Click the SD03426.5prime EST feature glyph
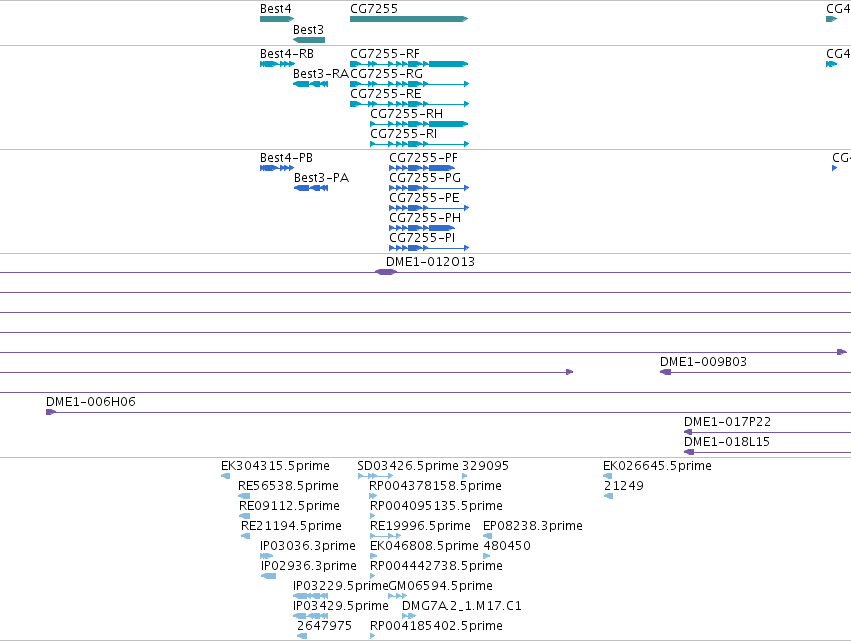851x641 pixels. 376,476
